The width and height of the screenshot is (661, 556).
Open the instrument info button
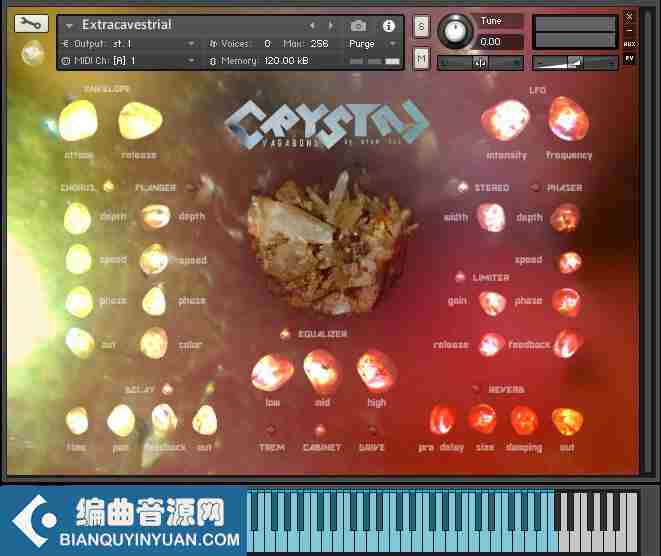(388, 26)
